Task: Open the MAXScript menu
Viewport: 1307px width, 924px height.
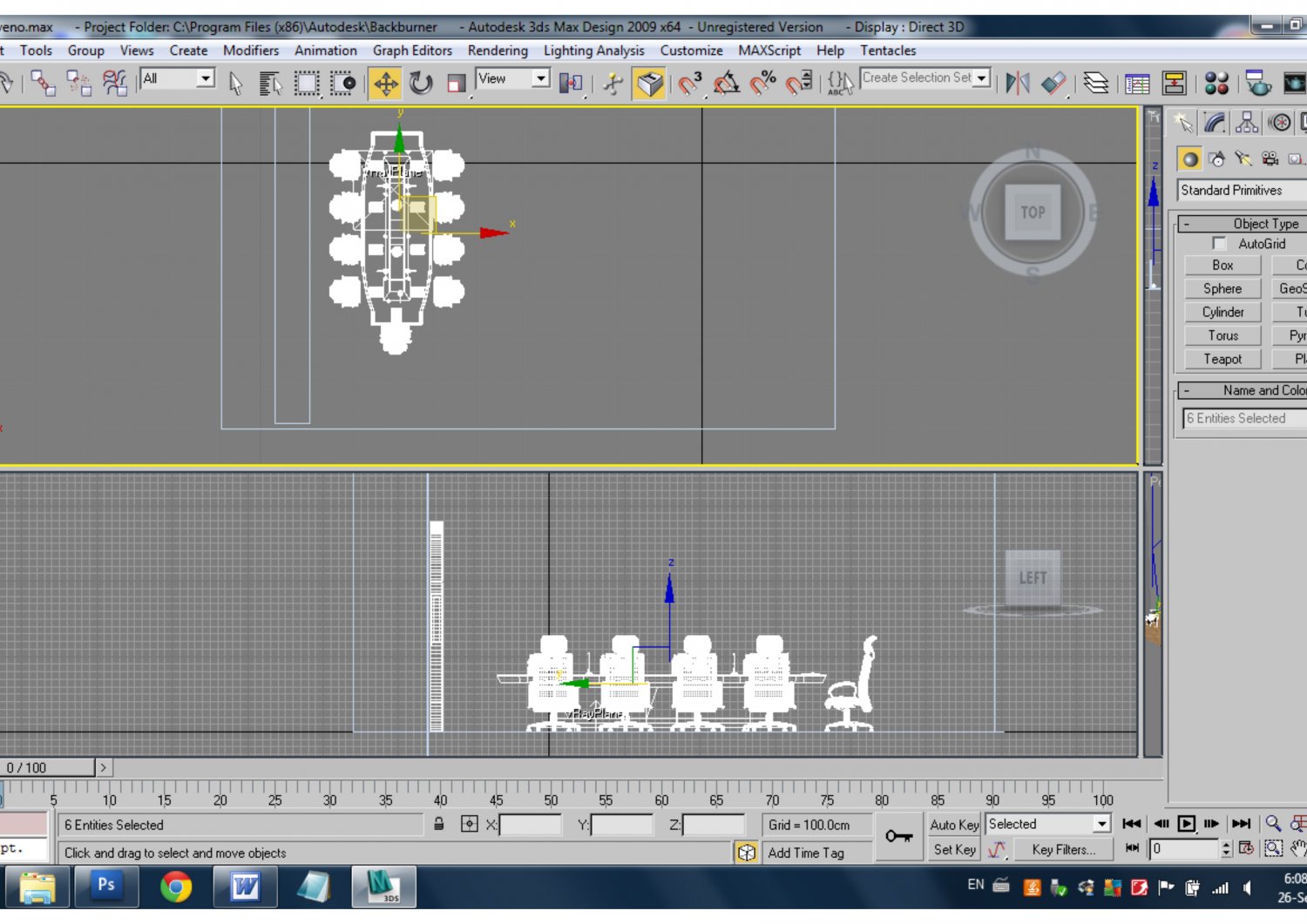Action: click(769, 51)
